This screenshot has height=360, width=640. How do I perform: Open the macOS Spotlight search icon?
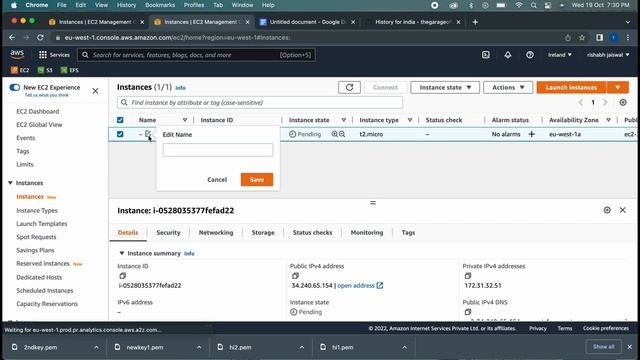[533, 5]
